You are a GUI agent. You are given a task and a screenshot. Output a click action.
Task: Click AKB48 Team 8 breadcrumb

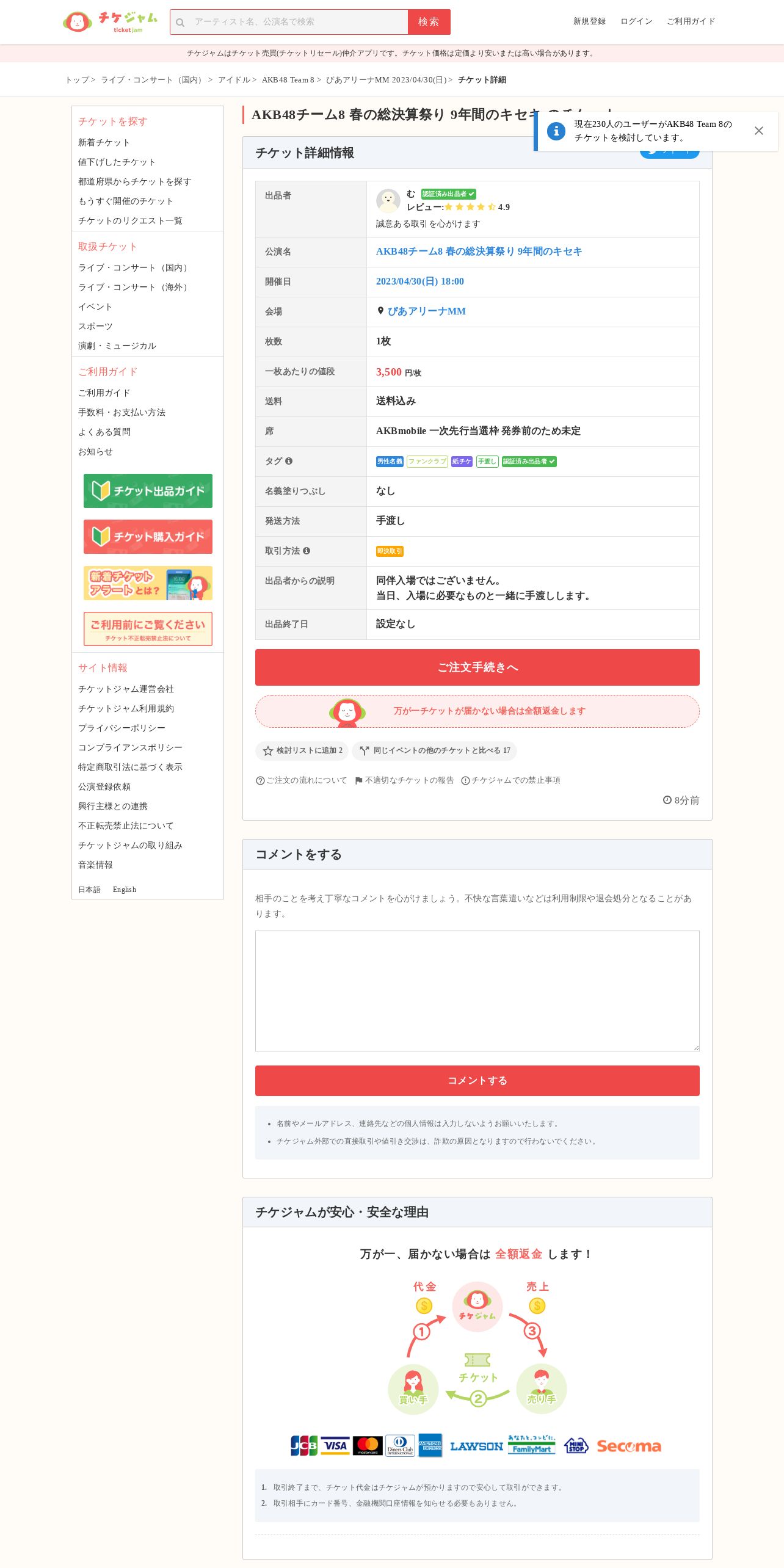tap(288, 80)
